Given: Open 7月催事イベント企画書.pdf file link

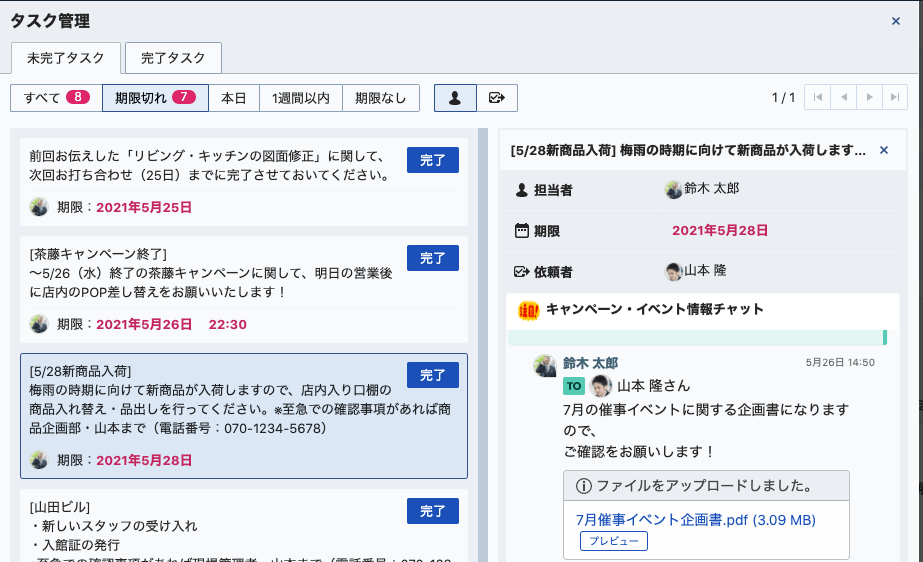Looking at the screenshot, I should pos(695,520).
